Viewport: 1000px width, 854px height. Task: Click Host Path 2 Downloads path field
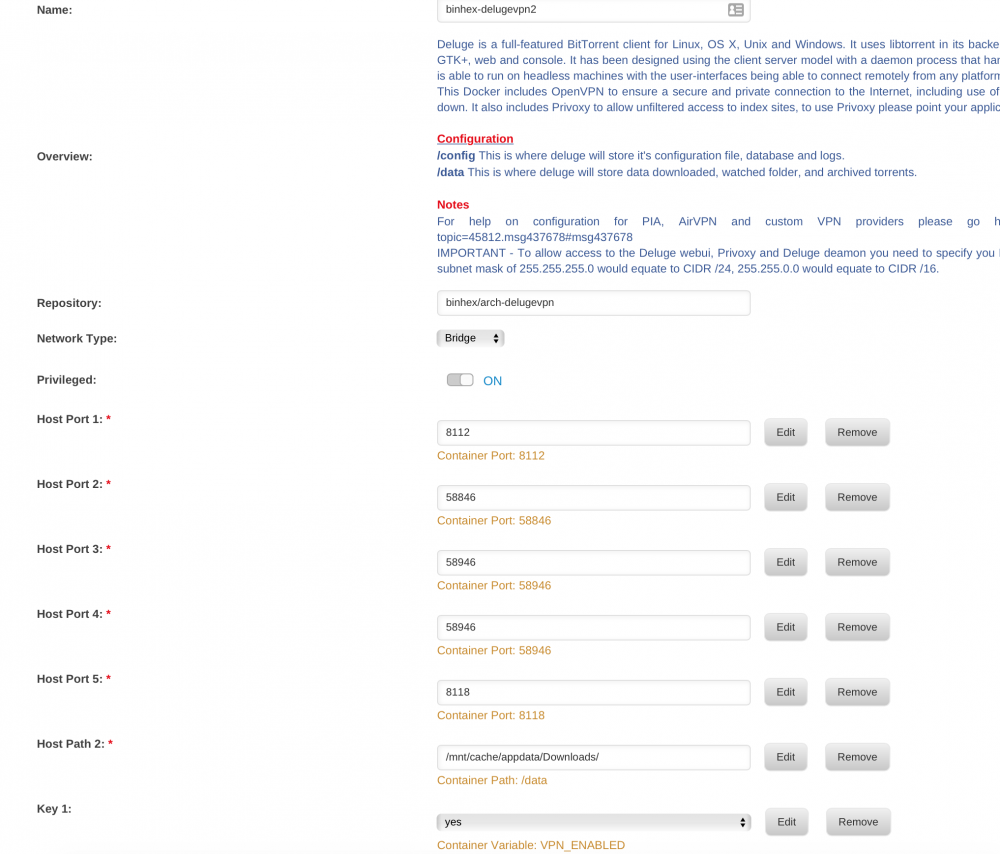coord(594,758)
